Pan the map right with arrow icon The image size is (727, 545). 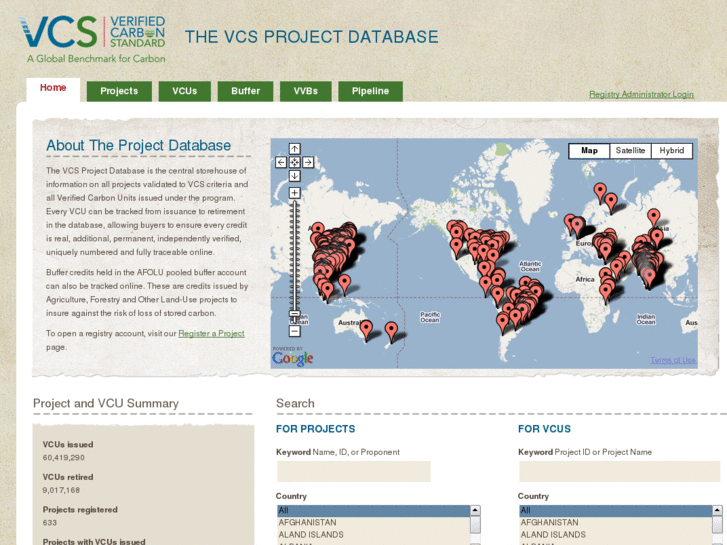(308, 162)
